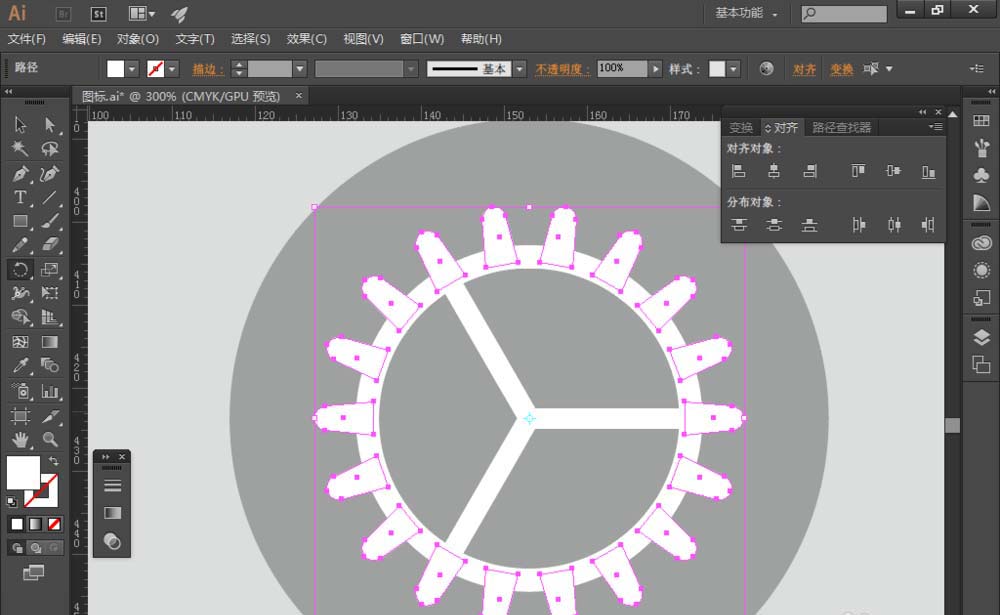This screenshot has height=615, width=1000.
Task: Open the 视图(V) menu
Action: tap(364, 39)
